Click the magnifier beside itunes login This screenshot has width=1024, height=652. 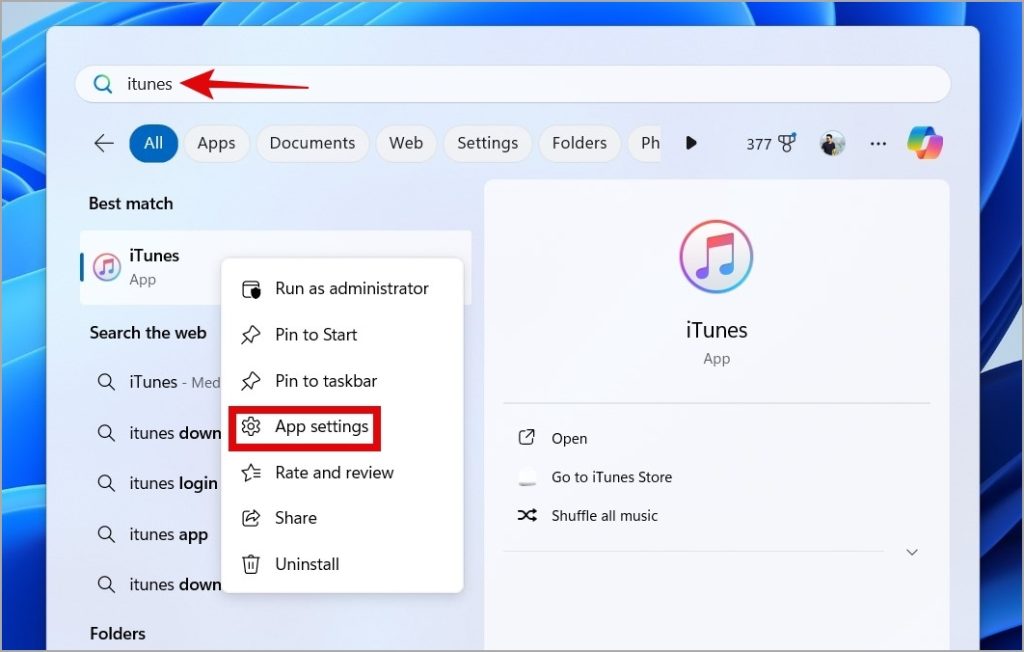106,483
